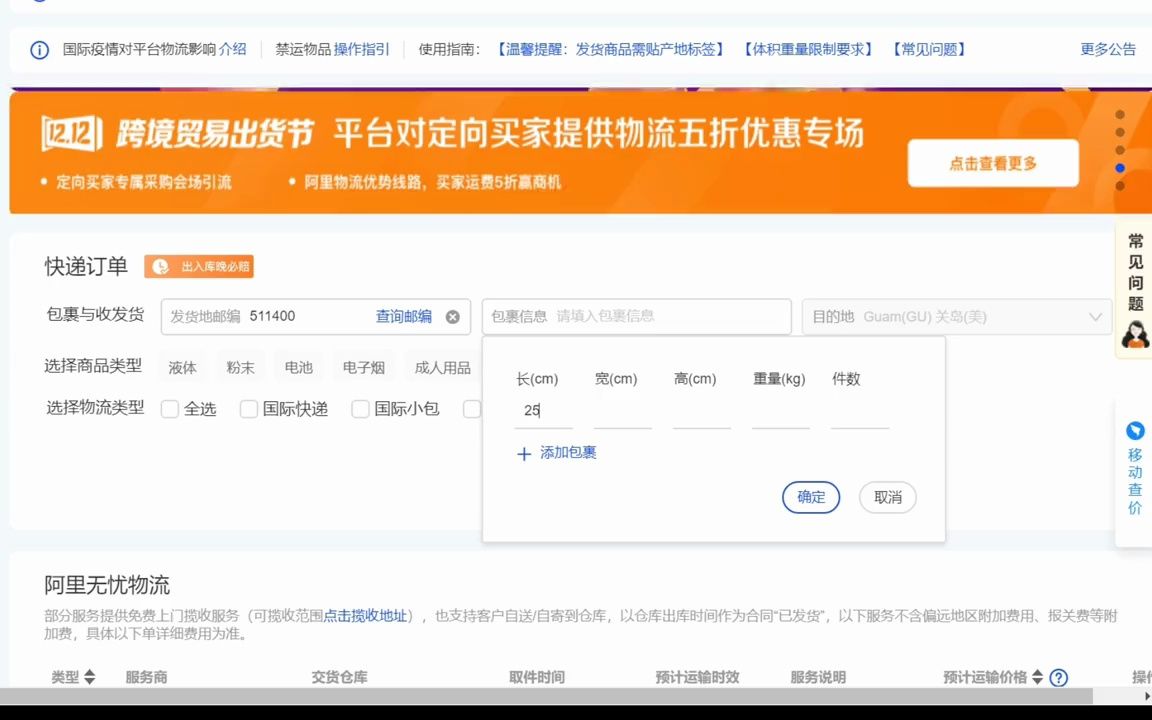Click the horizontal scrollbar at the bottom
The width and height of the screenshot is (1152, 720).
click(x=547, y=696)
